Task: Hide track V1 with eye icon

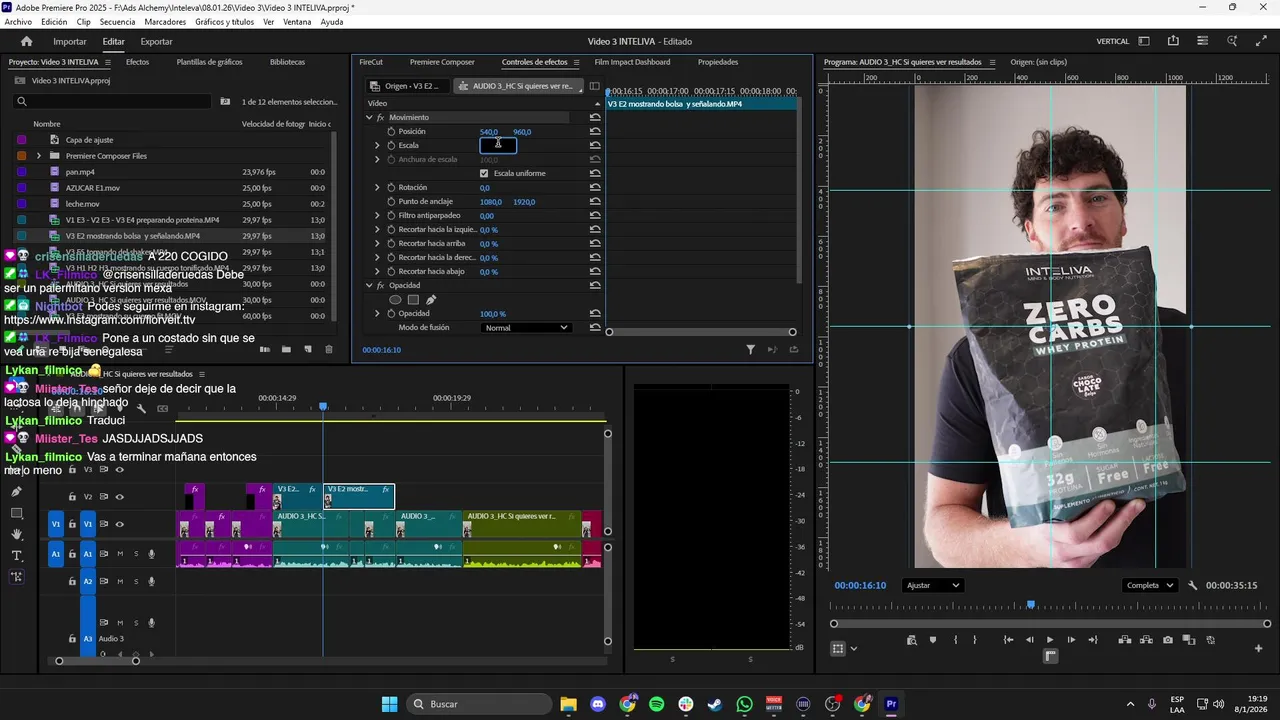Action: click(119, 524)
